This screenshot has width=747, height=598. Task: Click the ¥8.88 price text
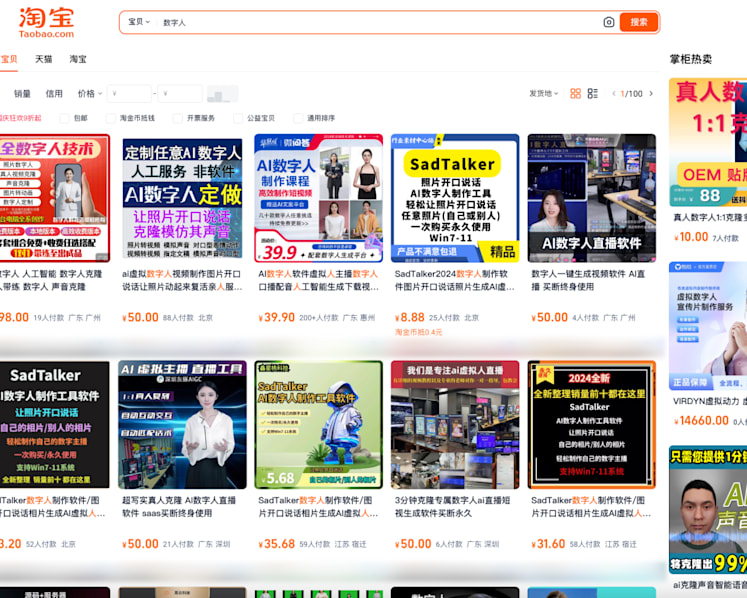tap(409, 317)
